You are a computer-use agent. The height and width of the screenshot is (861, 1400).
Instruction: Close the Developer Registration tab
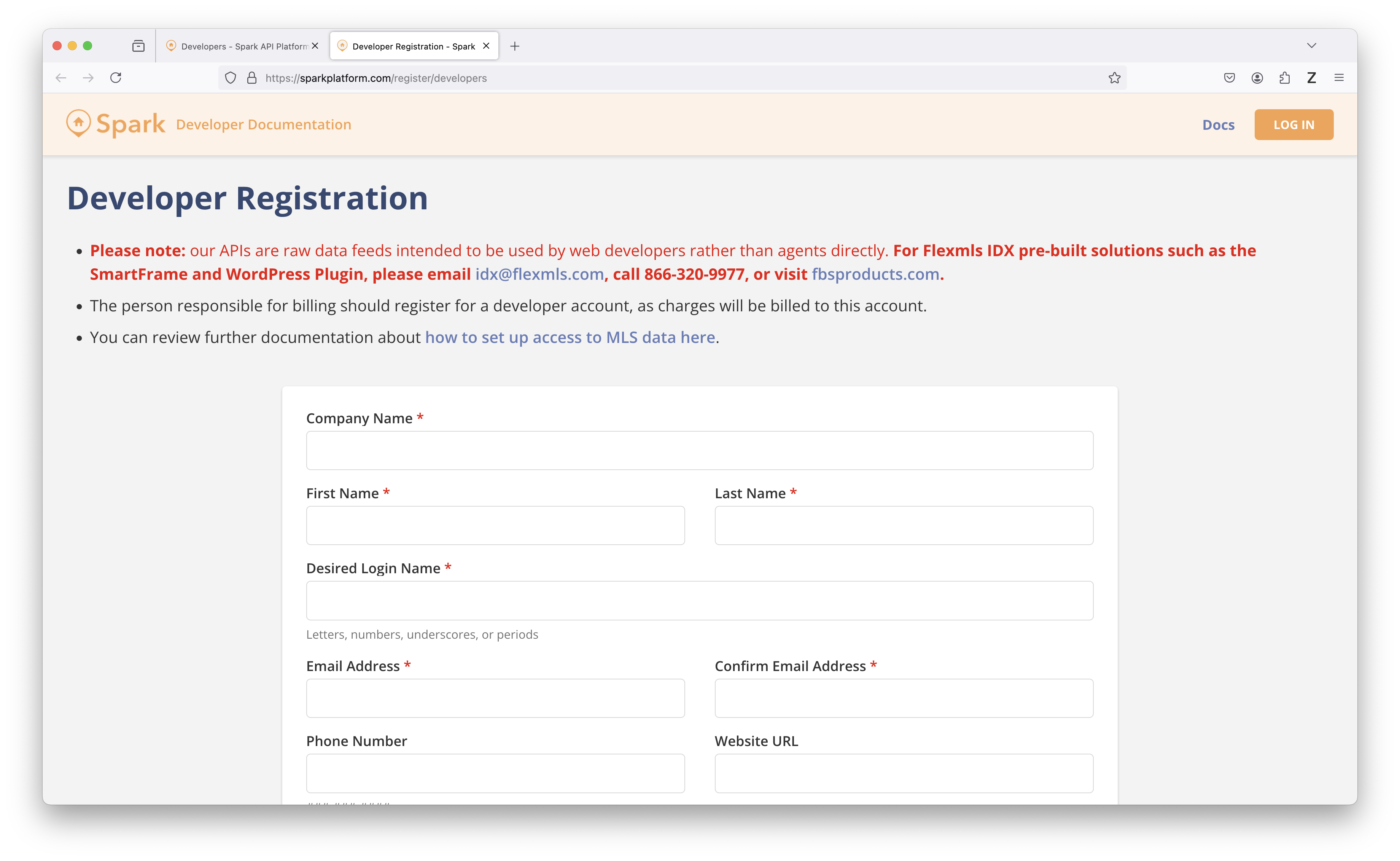point(486,46)
